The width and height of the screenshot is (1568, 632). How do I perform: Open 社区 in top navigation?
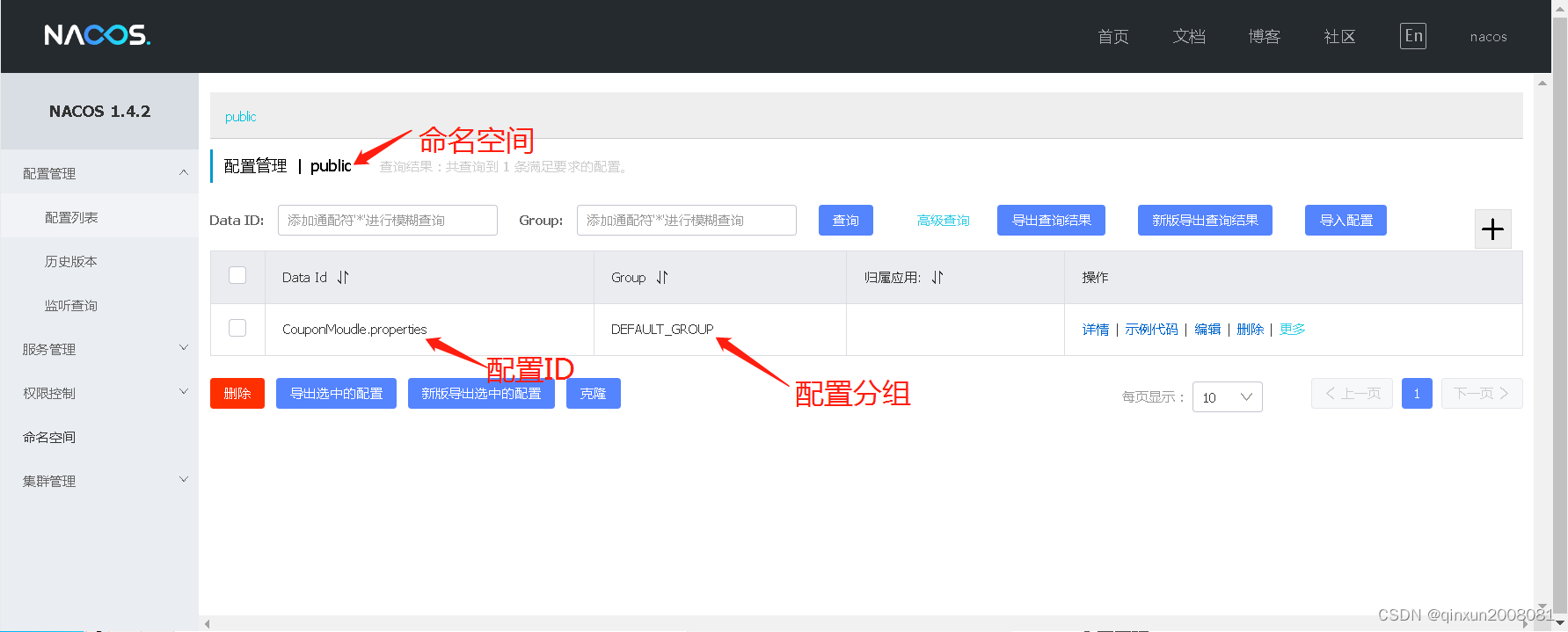coord(1339,37)
